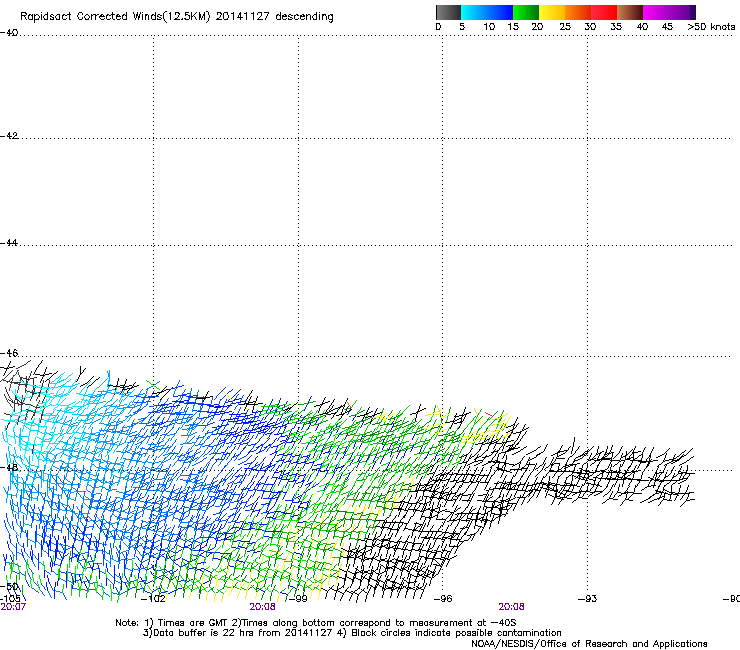Select the brown 35-40 knots color bar segment
This screenshot has width=740, height=650.
(x=630, y=12)
